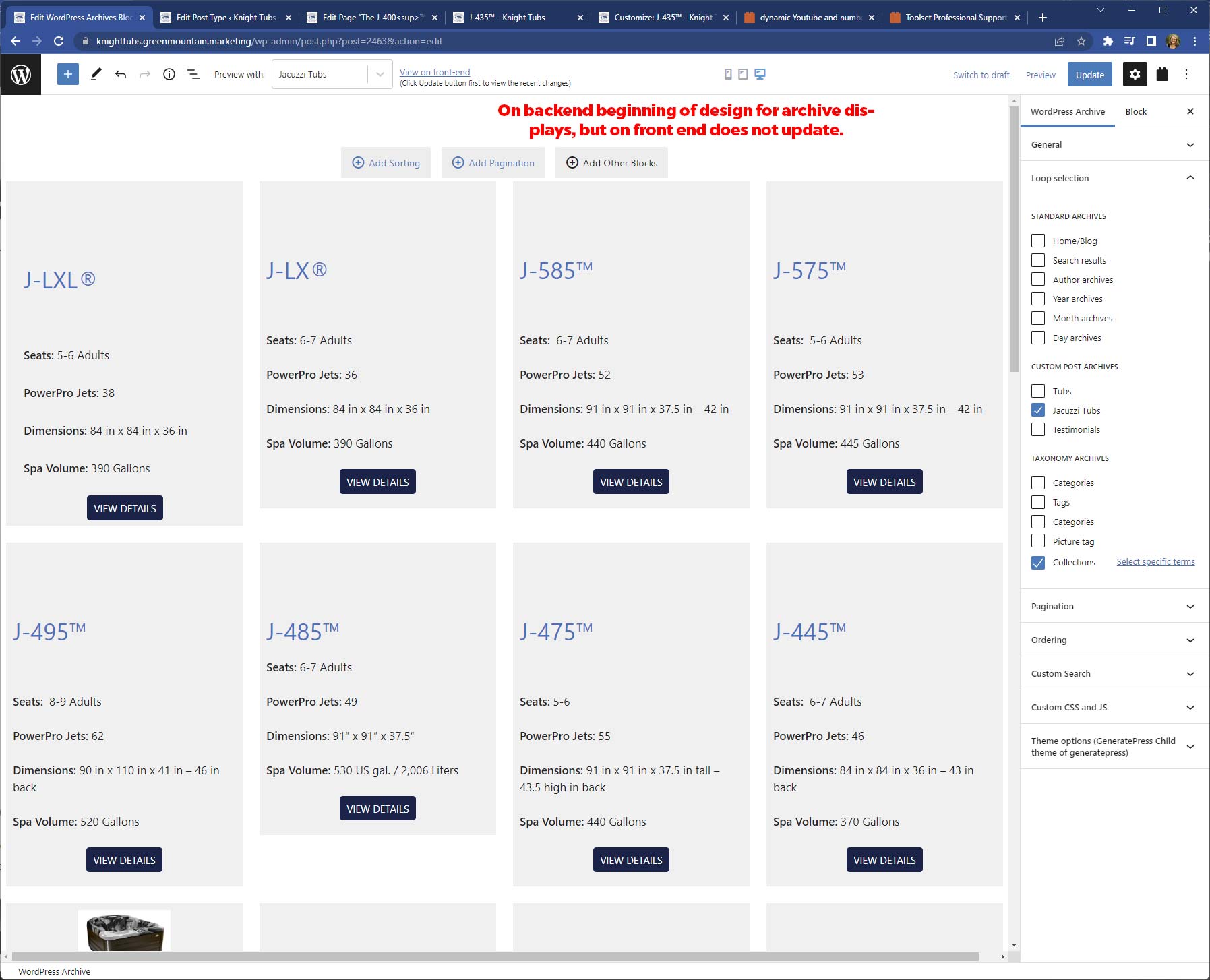Reload the current browser page
Viewport: 1210px width, 980px height.
59,41
